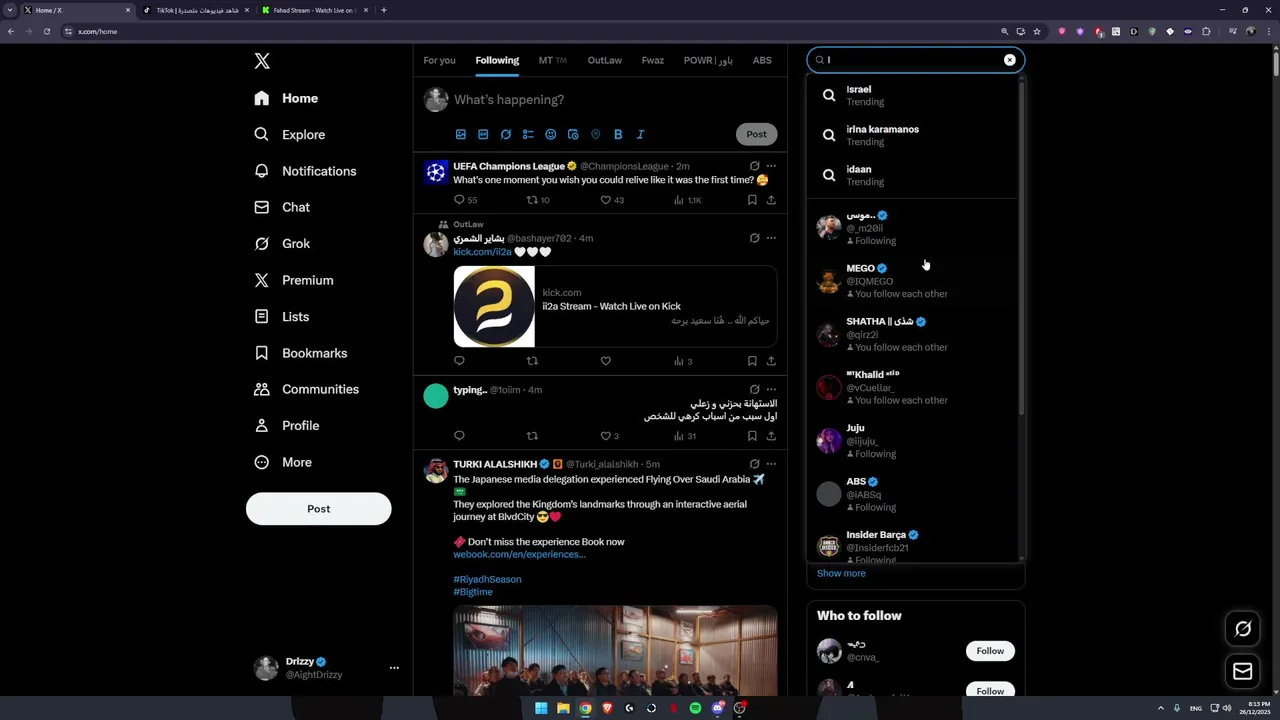Viewport: 1280px width, 720px height.
Task: Switch to the Fwaz tab
Action: pyautogui.click(x=653, y=60)
